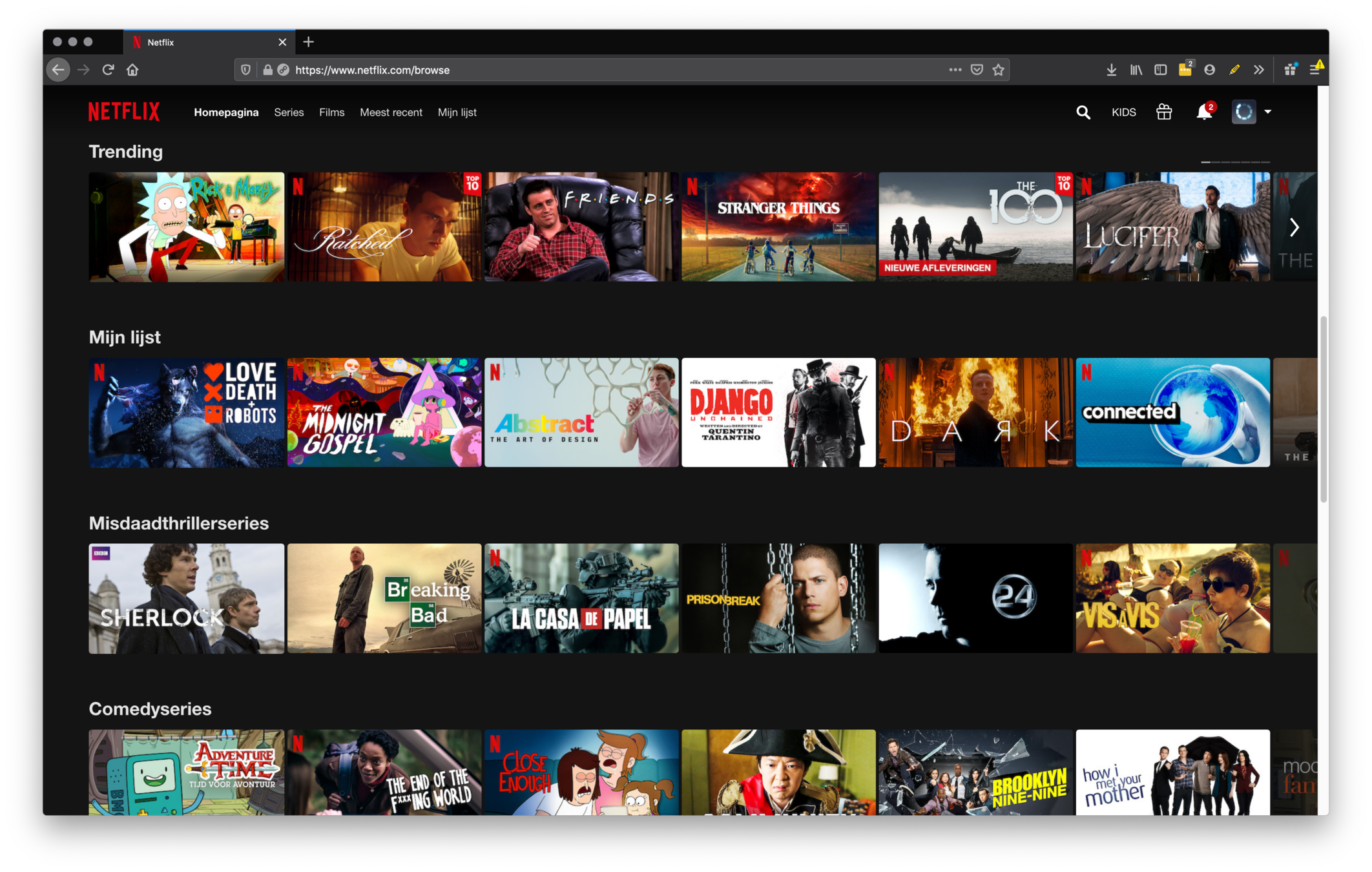Click the browser home icon
Image resolution: width=1372 pixels, height=872 pixels.
pyautogui.click(x=132, y=70)
